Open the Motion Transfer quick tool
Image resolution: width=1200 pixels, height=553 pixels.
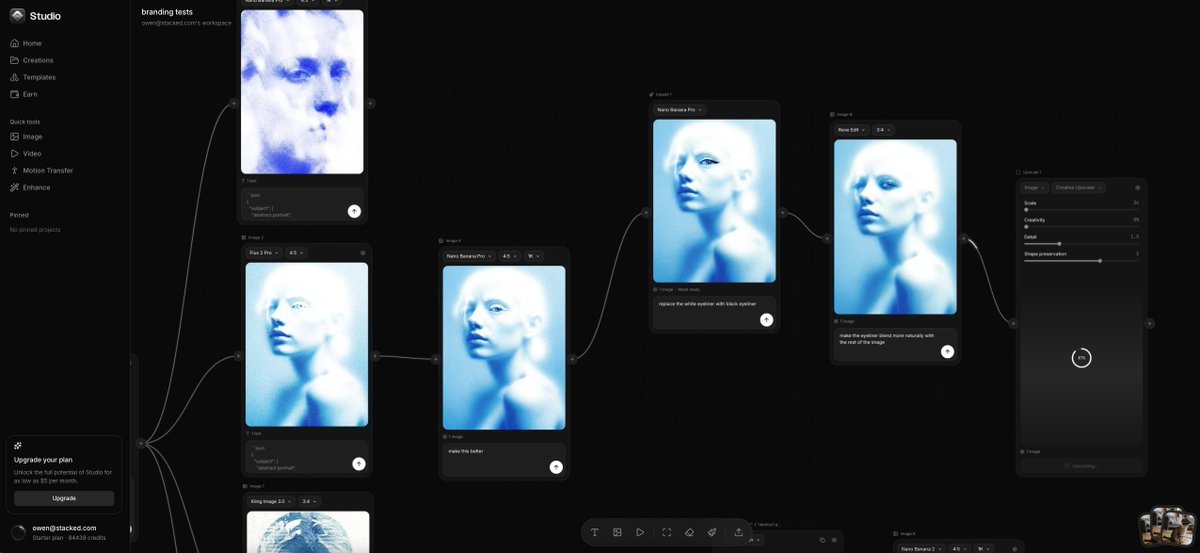(41, 170)
